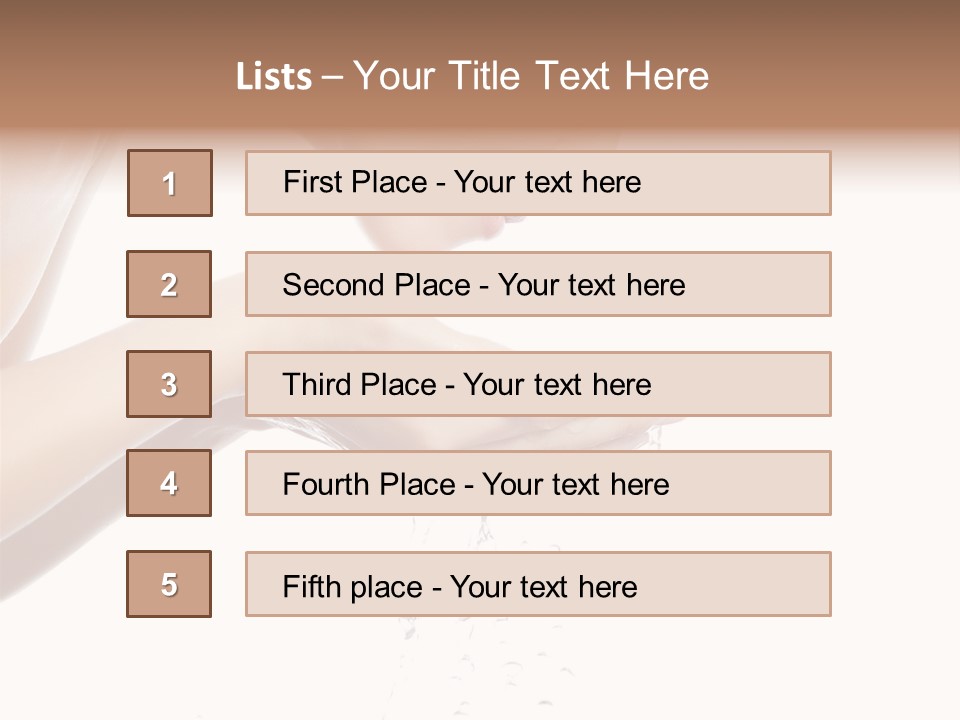Click the word 'here' ending the Second Place line

(655, 285)
